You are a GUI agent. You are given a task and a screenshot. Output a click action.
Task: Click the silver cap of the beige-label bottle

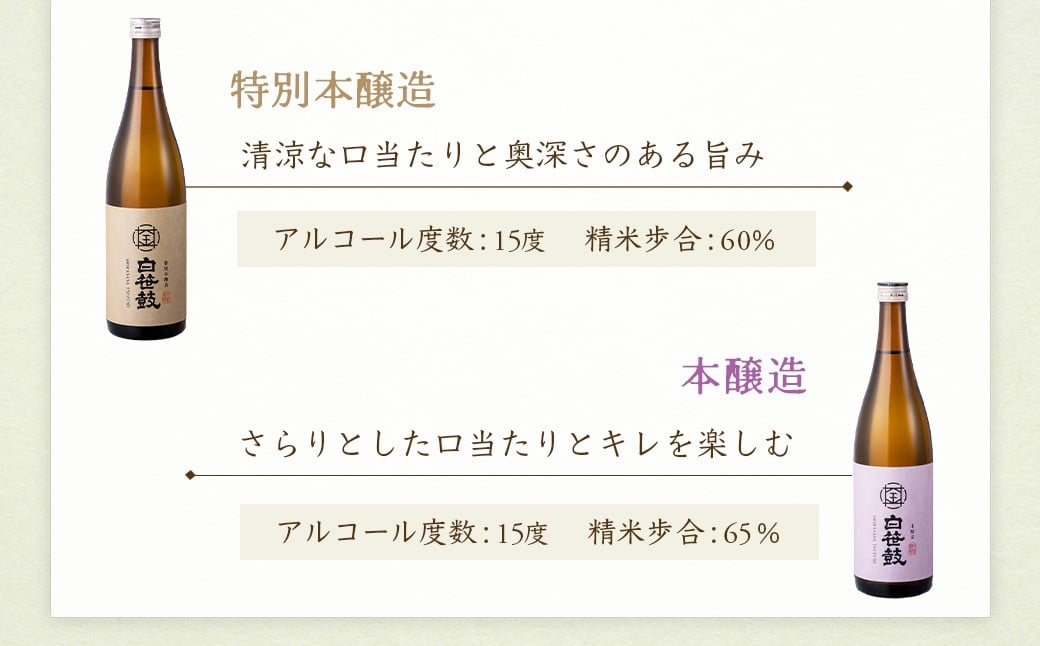pyautogui.click(x=145, y=28)
